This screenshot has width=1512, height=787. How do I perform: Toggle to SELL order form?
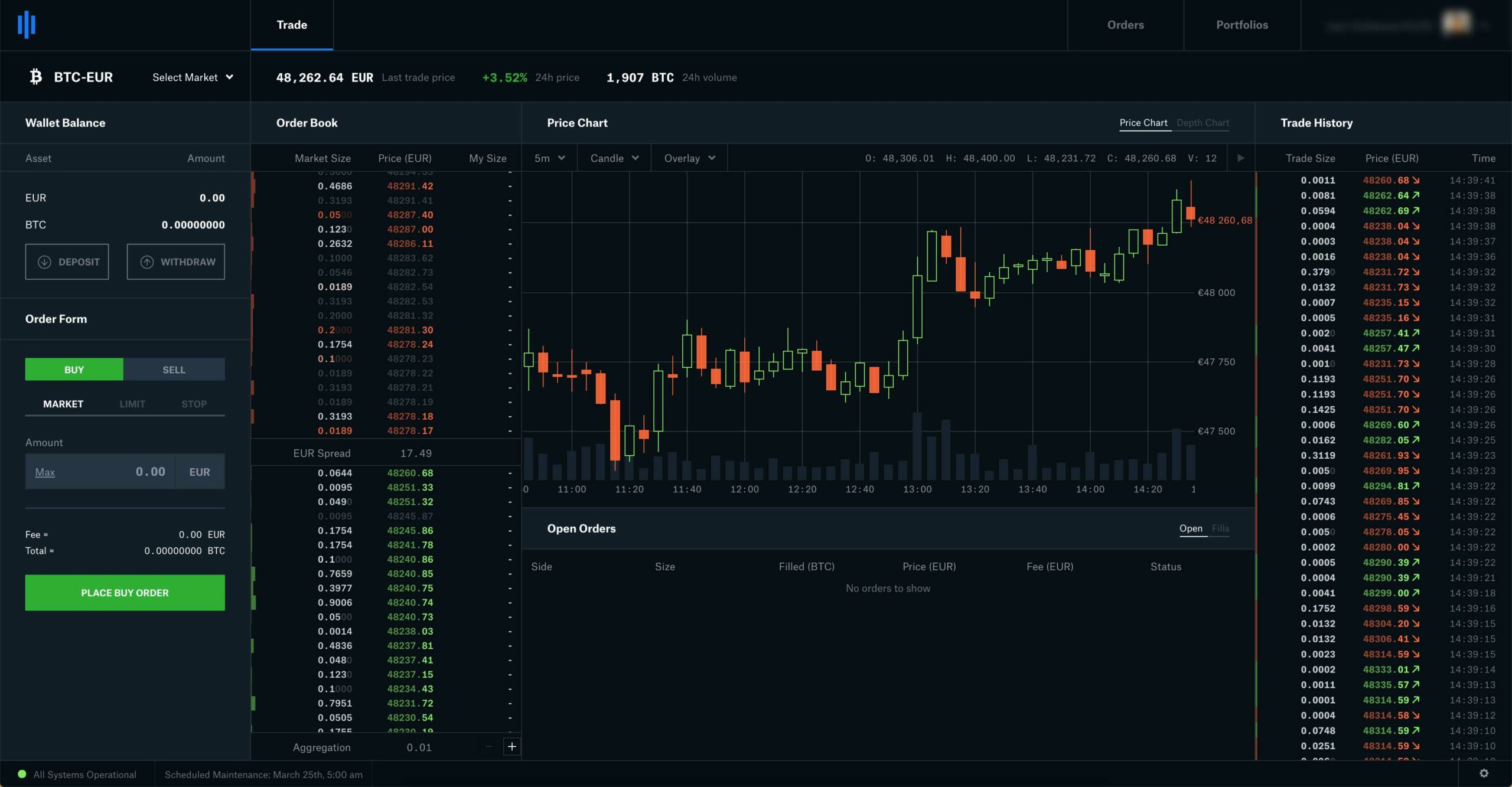(x=173, y=370)
